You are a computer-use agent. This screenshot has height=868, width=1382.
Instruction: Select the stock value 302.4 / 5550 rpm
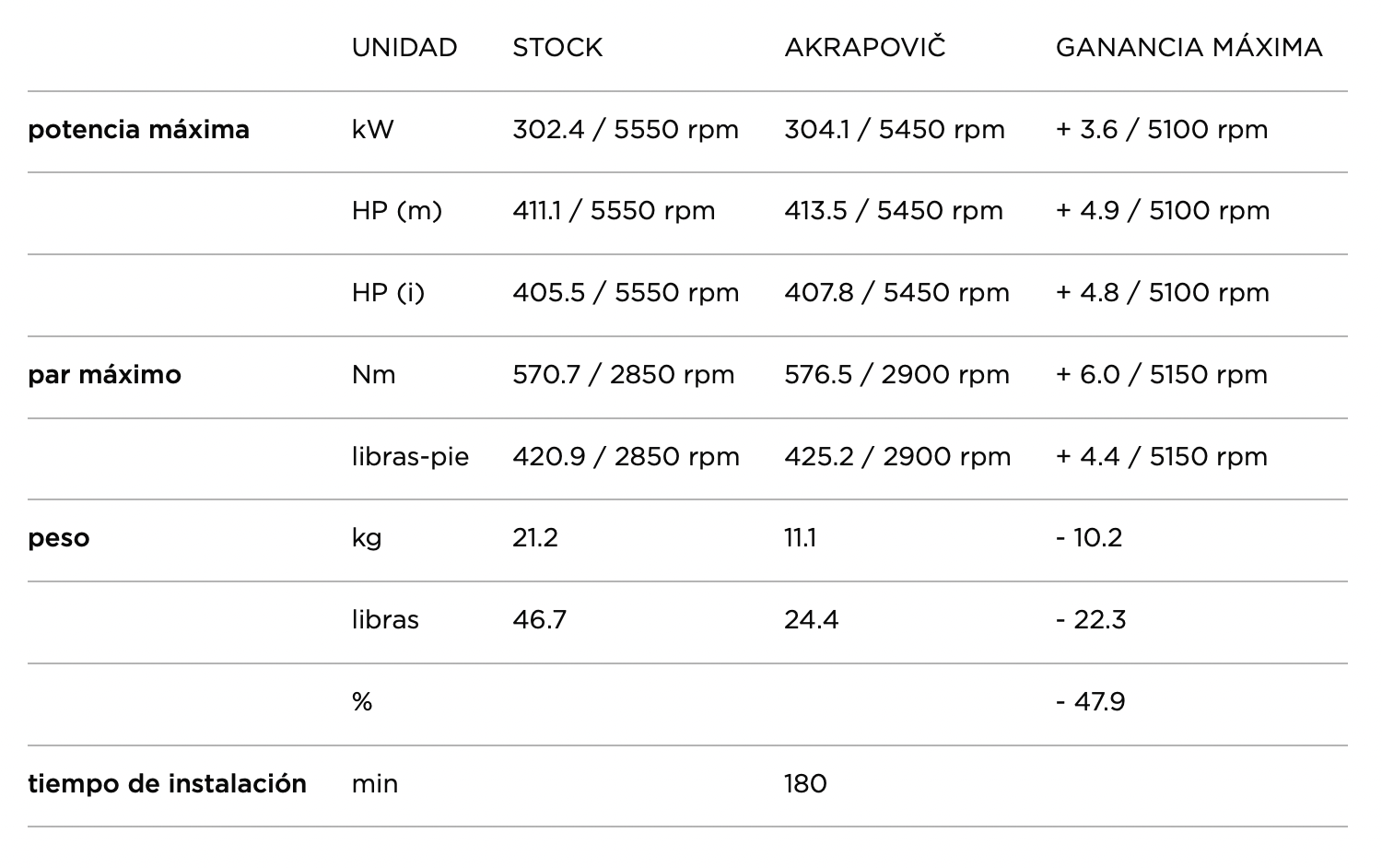626,130
